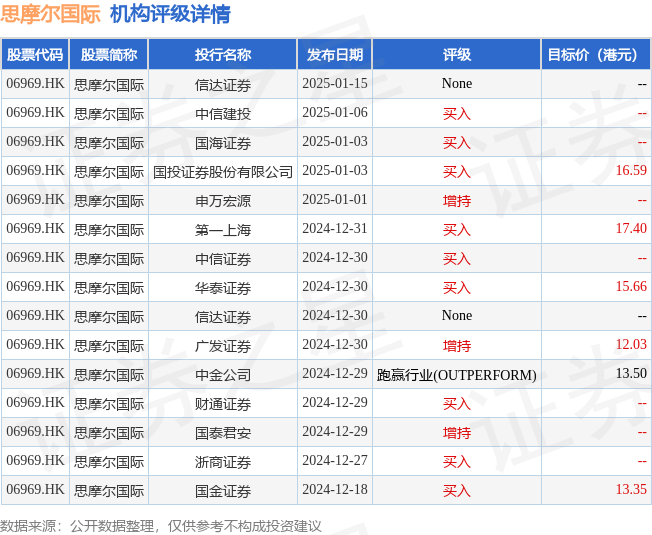Select the 财通证券 broker cell
The height and width of the screenshot is (535, 652).
pos(223,404)
